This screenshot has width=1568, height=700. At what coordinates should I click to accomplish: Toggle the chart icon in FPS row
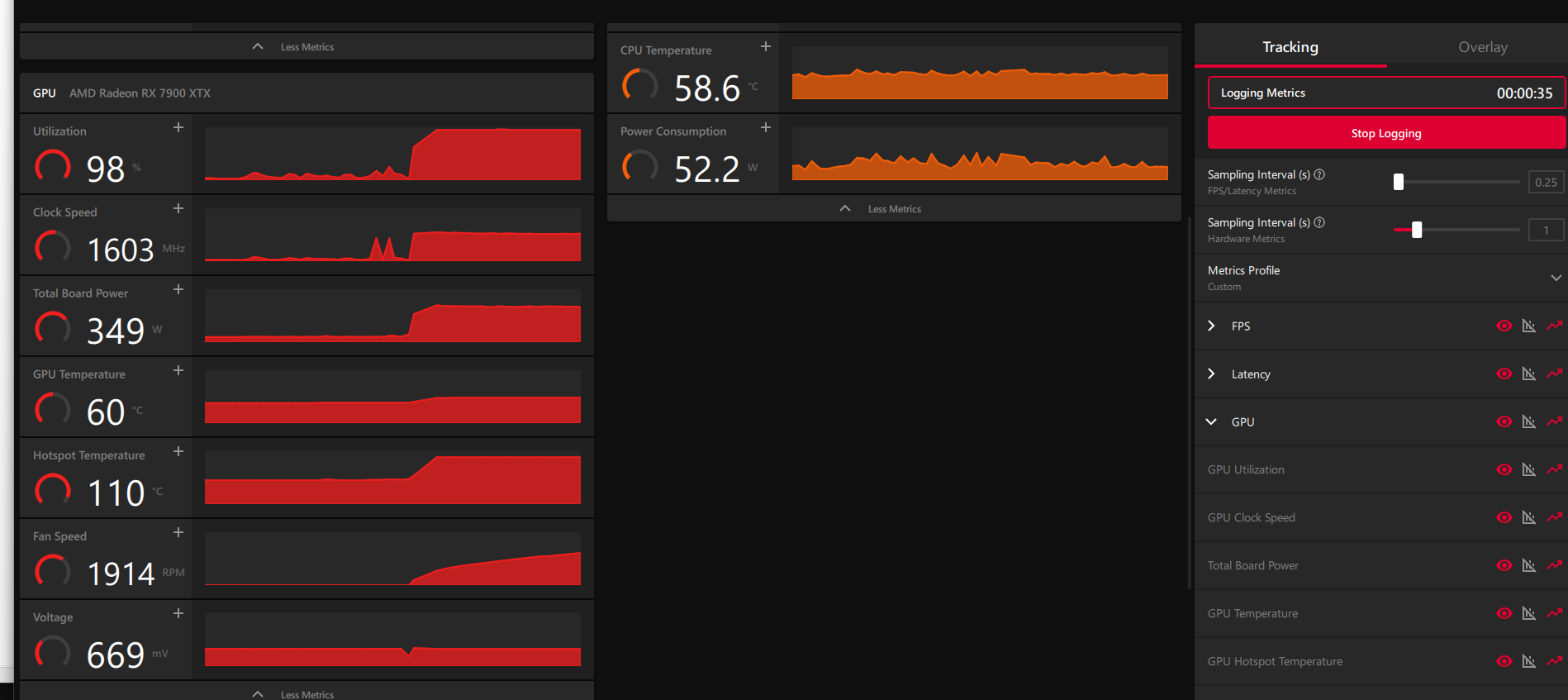(1529, 326)
